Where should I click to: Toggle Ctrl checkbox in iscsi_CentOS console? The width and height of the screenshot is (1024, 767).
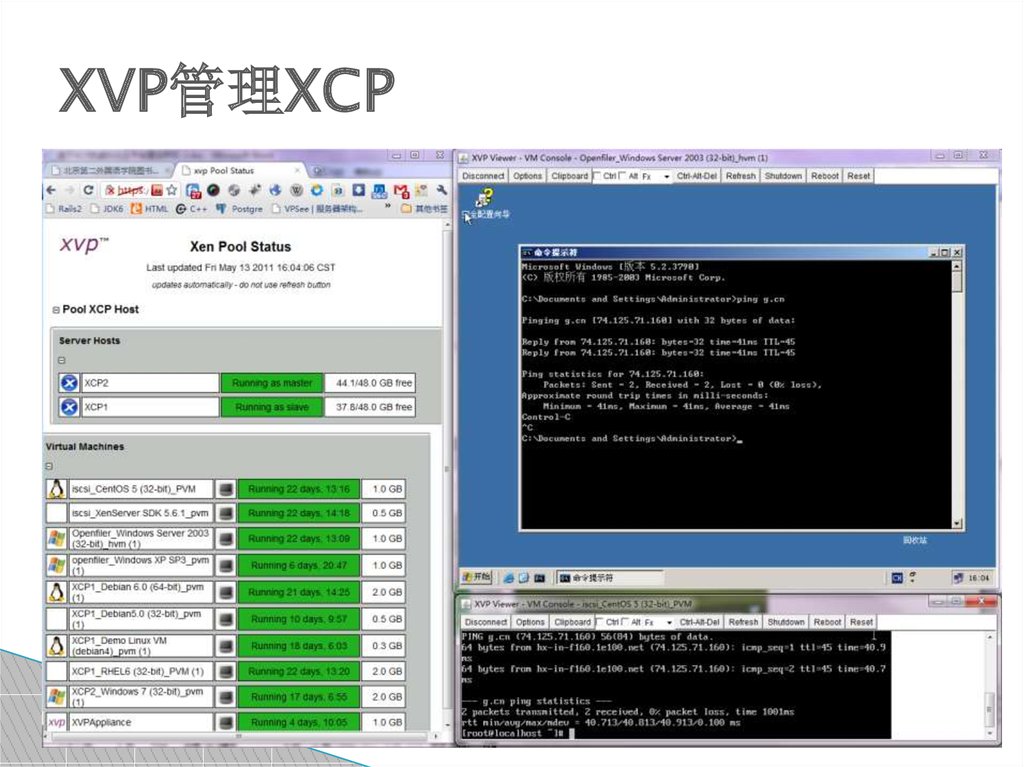(x=600, y=622)
